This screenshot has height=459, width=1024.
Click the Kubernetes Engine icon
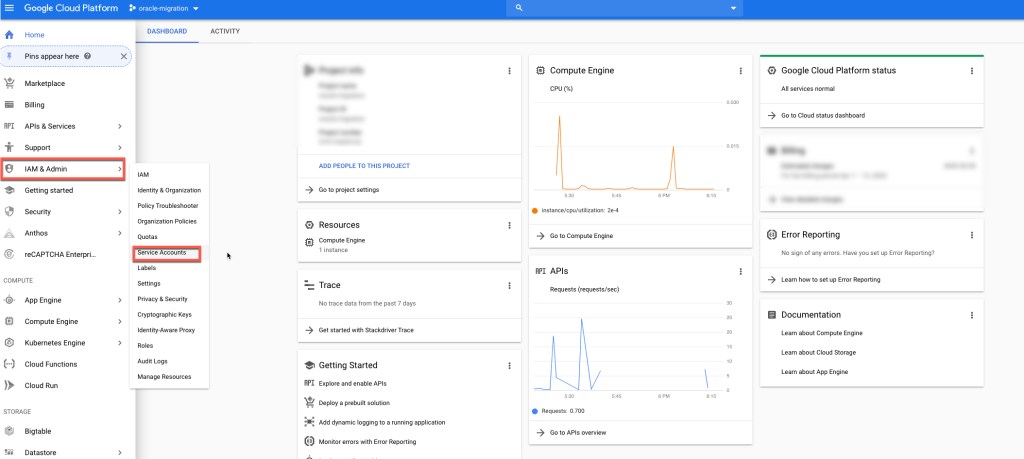[9, 342]
